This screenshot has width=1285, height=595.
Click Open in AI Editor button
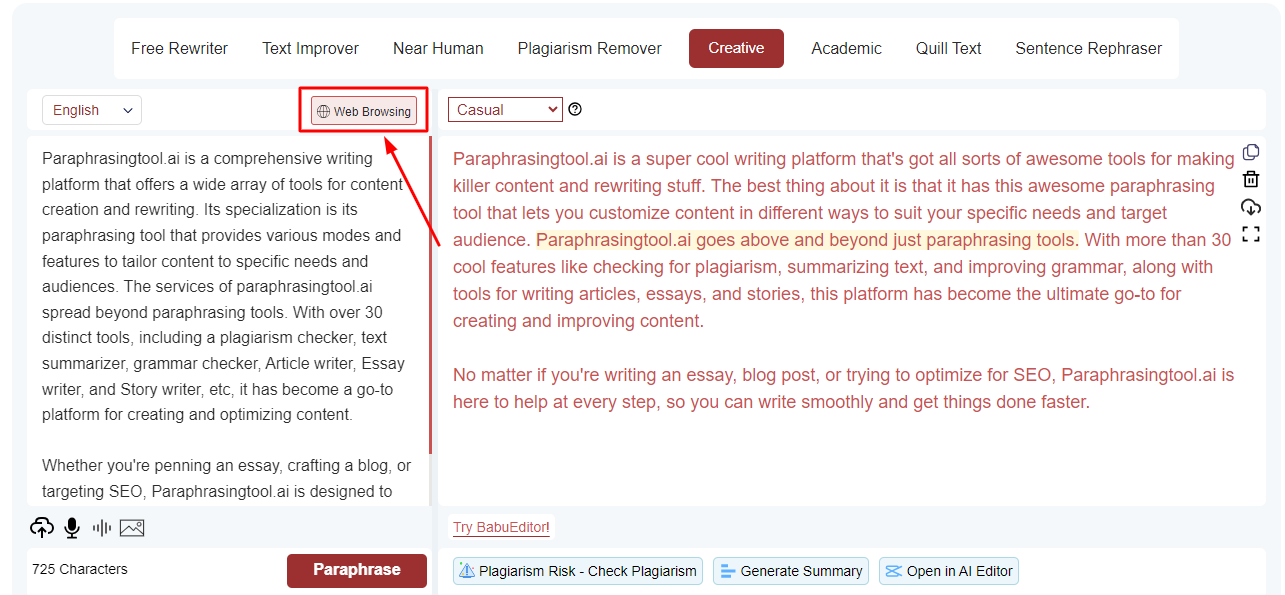point(949,571)
